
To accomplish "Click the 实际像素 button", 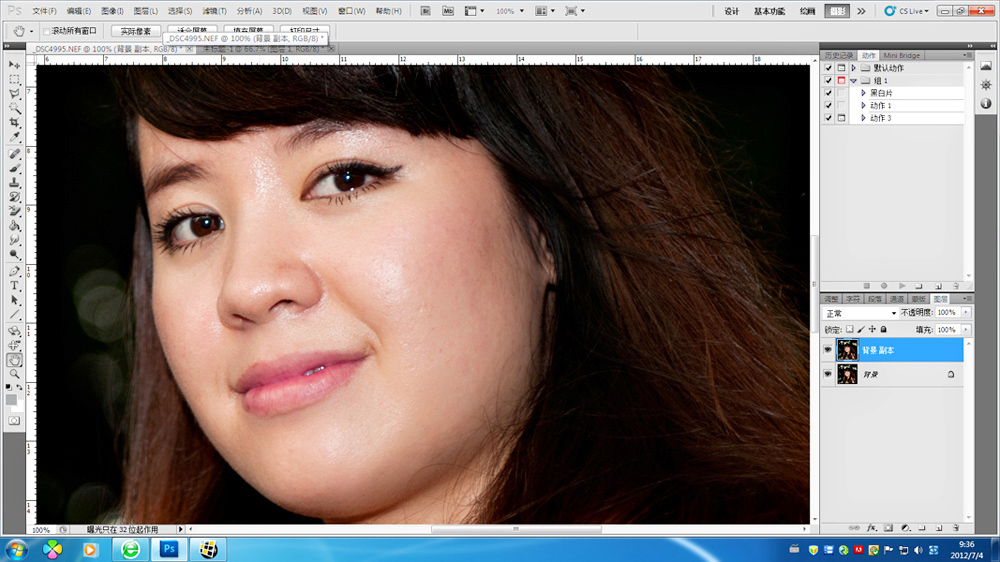I will point(135,31).
